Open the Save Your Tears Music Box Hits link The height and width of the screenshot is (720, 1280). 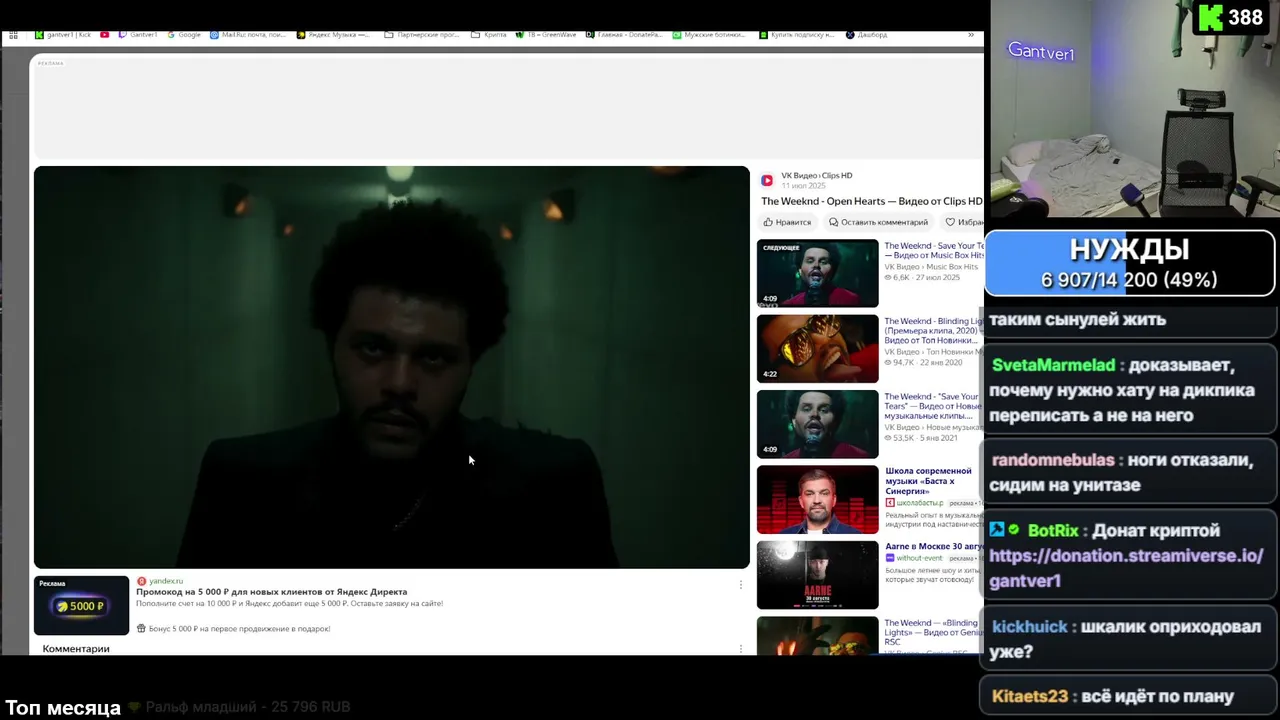click(x=934, y=250)
